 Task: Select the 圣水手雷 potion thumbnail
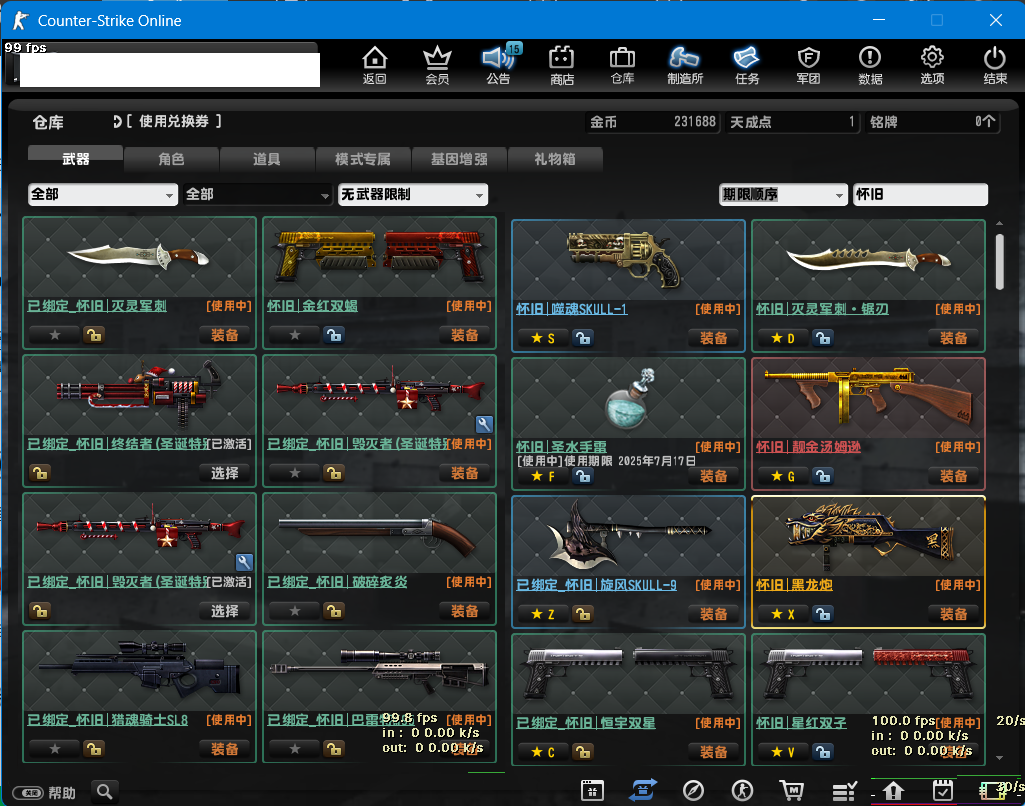pyautogui.click(x=628, y=398)
